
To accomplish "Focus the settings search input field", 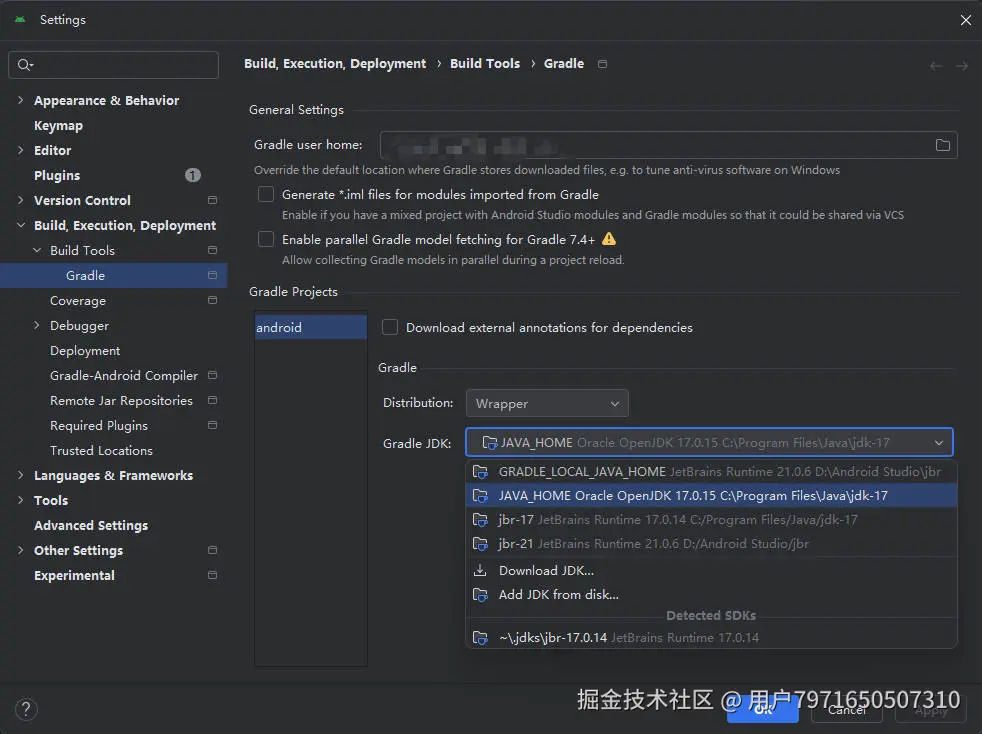I will (113, 65).
